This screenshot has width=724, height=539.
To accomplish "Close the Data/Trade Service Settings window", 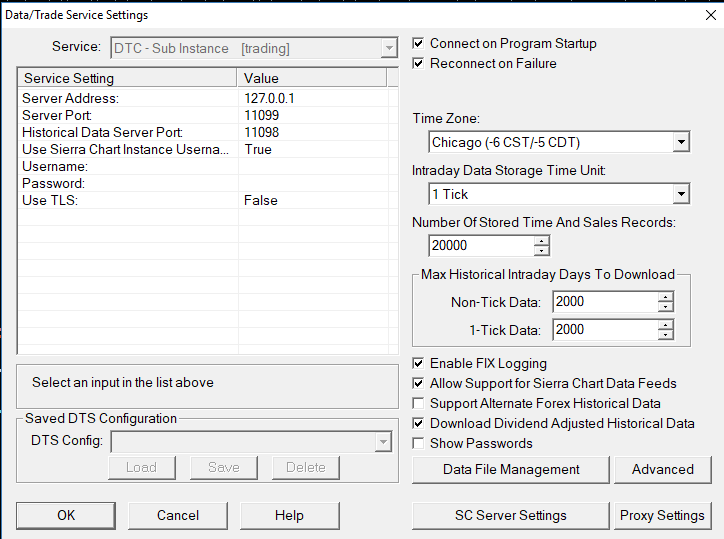I will (x=710, y=14).
